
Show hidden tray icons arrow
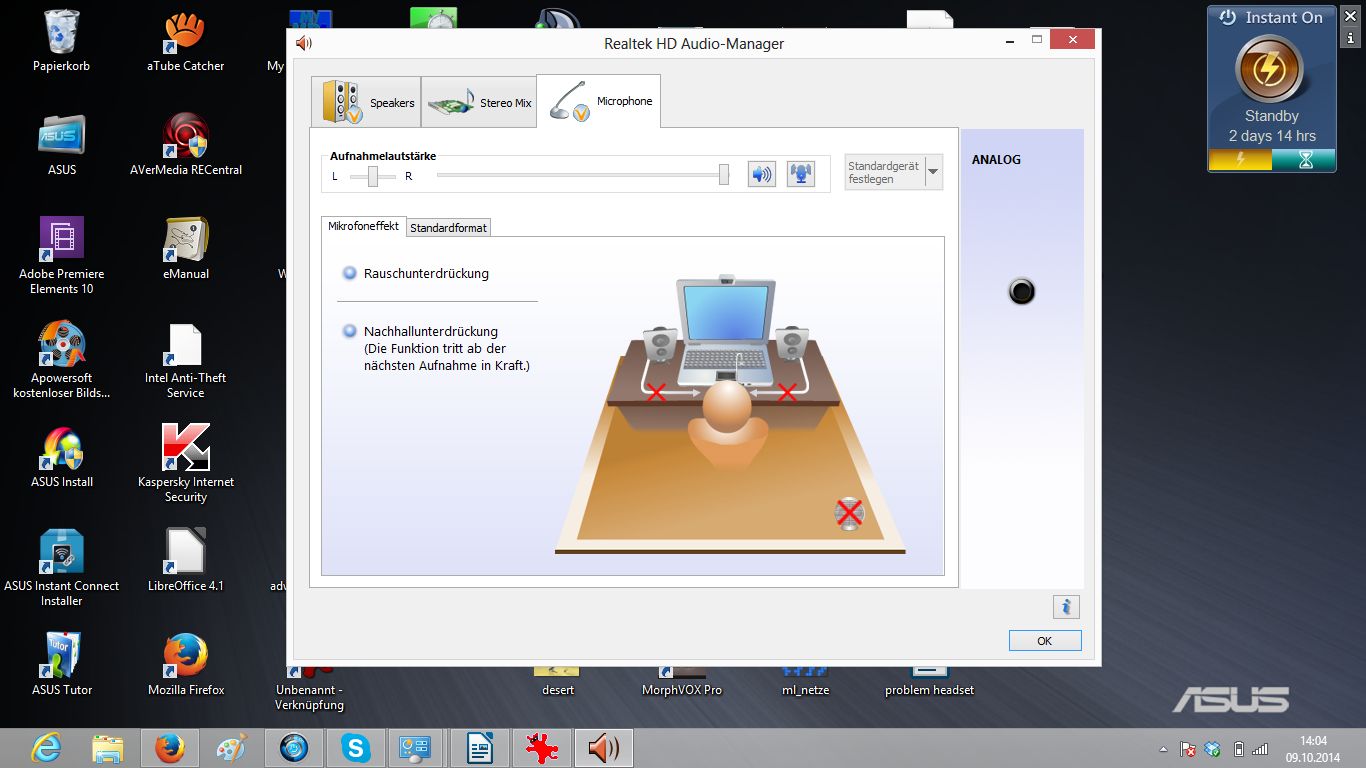coord(1163,749)
